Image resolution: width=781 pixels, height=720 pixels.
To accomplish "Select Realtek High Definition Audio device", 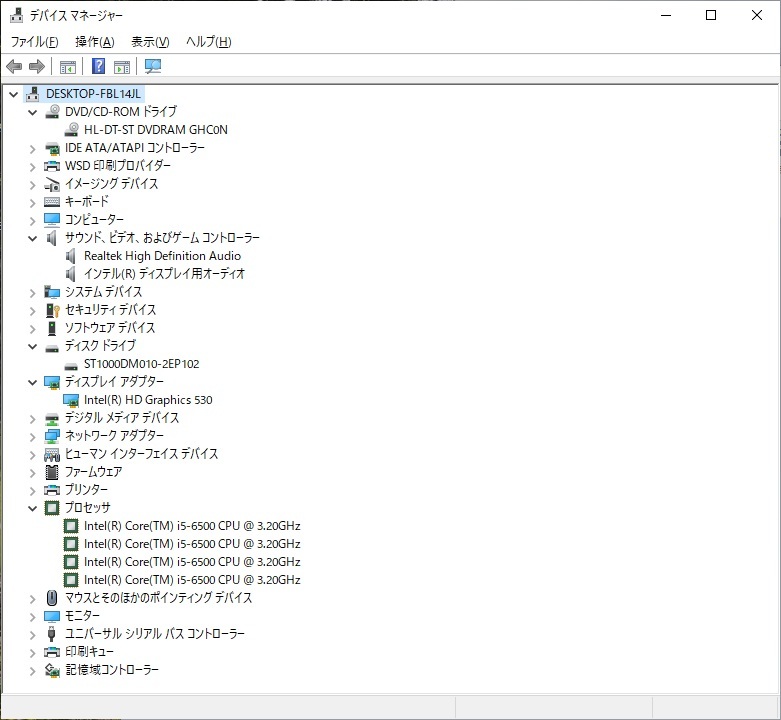I will (162, 256).
